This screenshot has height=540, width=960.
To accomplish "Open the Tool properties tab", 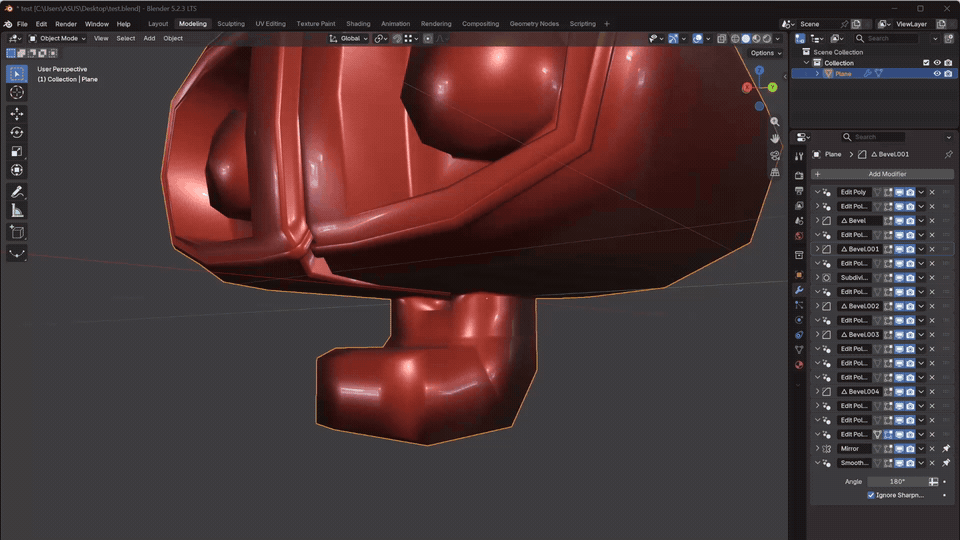I will point(799,156).
